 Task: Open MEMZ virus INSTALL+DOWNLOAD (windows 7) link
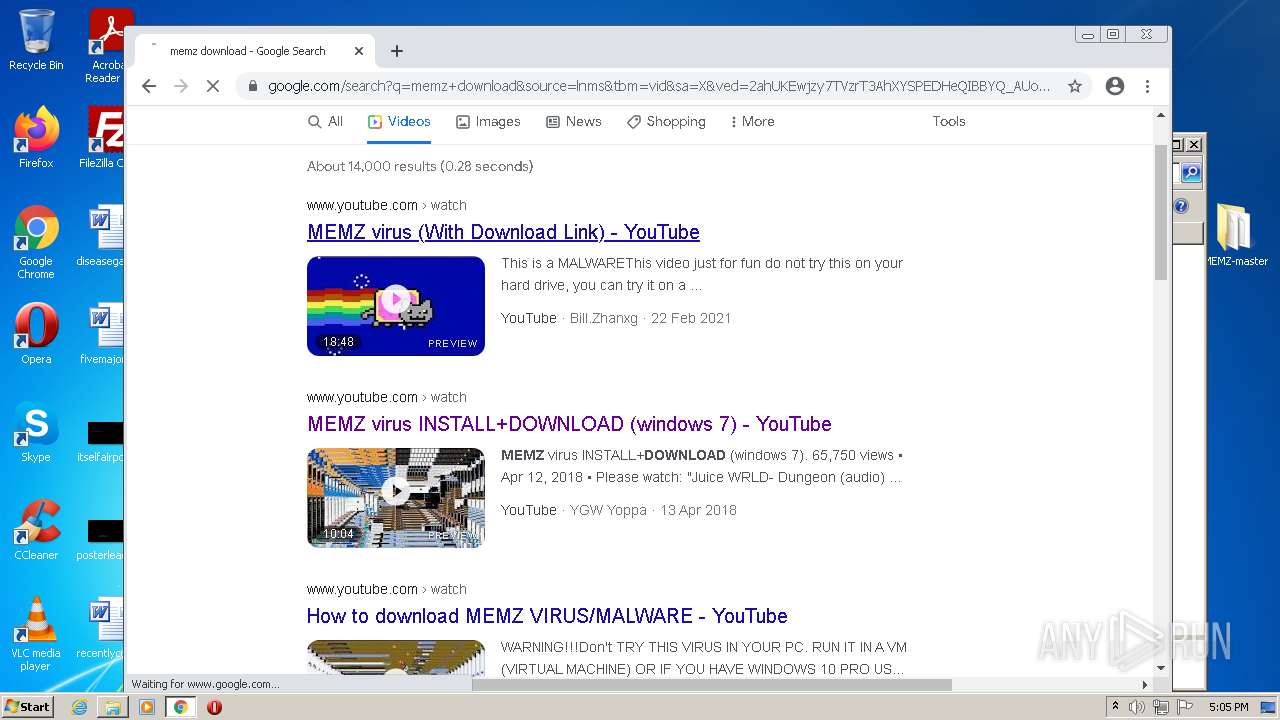tap(569, 424)
